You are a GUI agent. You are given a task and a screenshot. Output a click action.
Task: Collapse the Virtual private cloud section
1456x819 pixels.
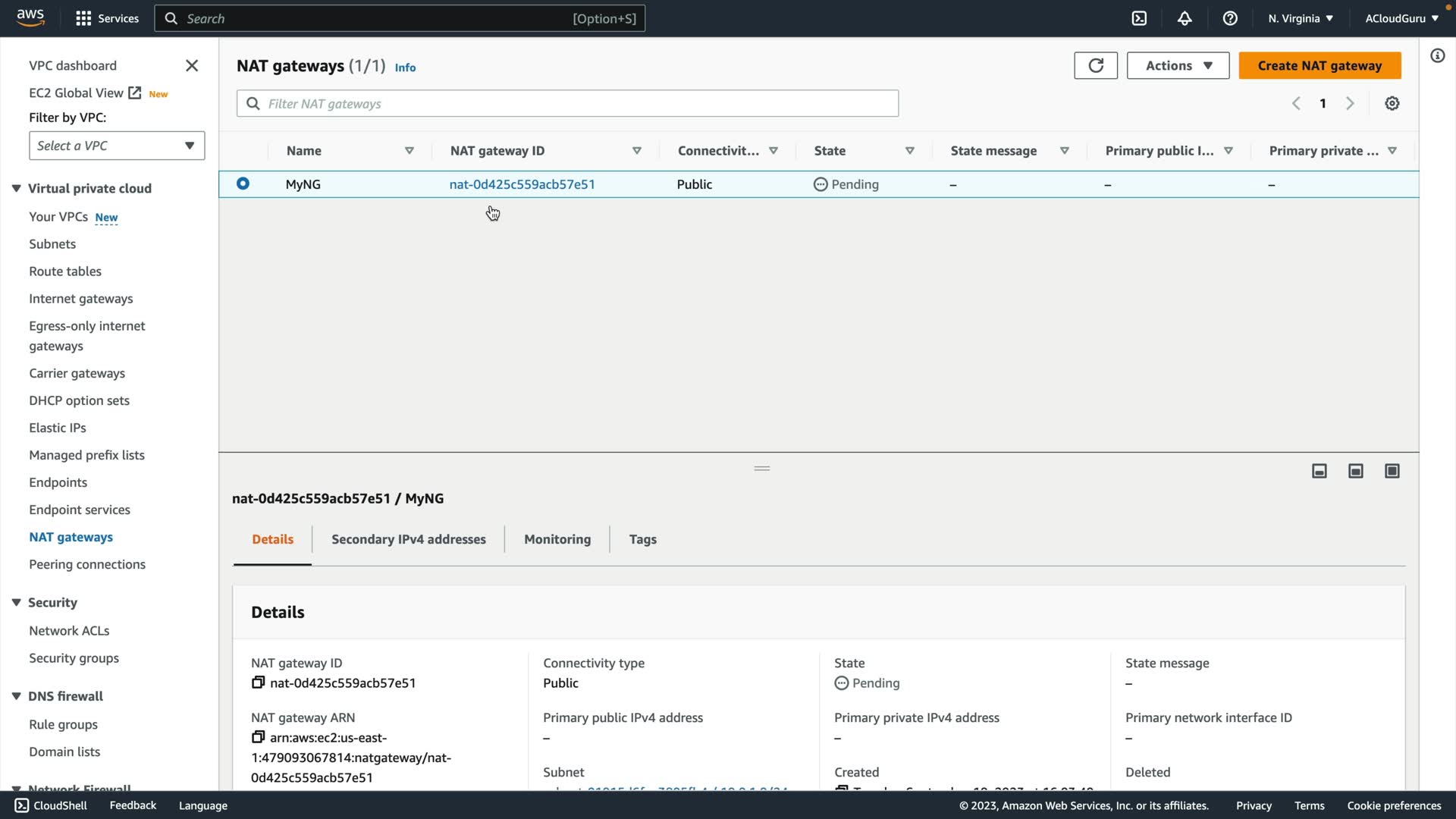click(x=16, y=188)
